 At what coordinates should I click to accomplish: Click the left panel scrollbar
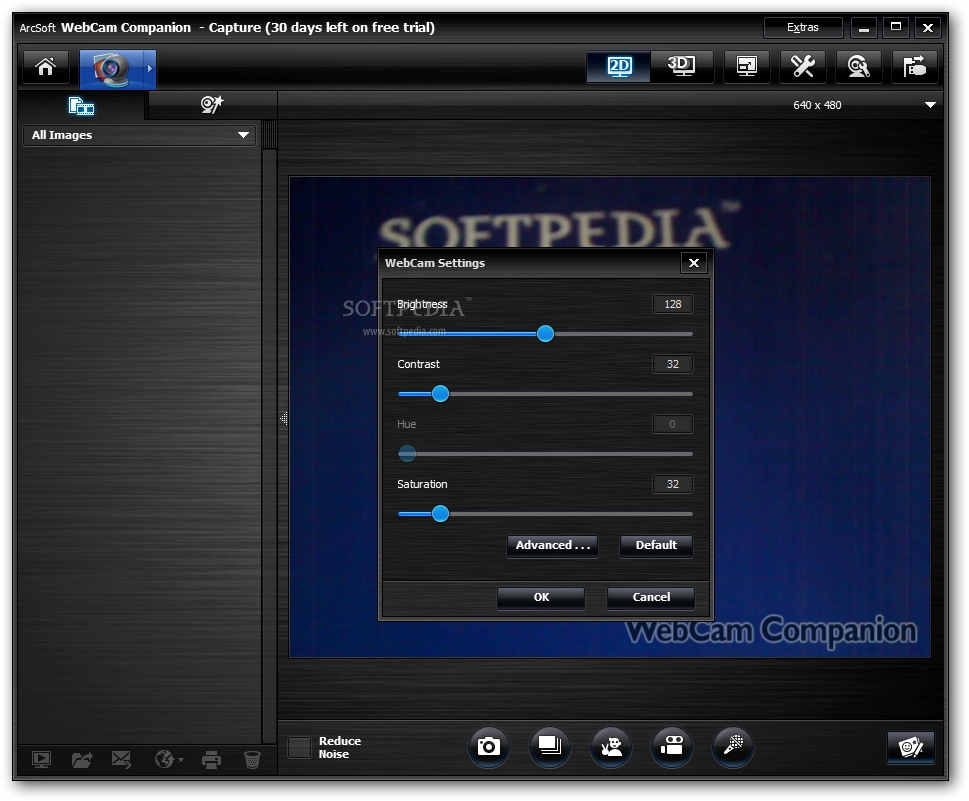click(x=269, y=433)
